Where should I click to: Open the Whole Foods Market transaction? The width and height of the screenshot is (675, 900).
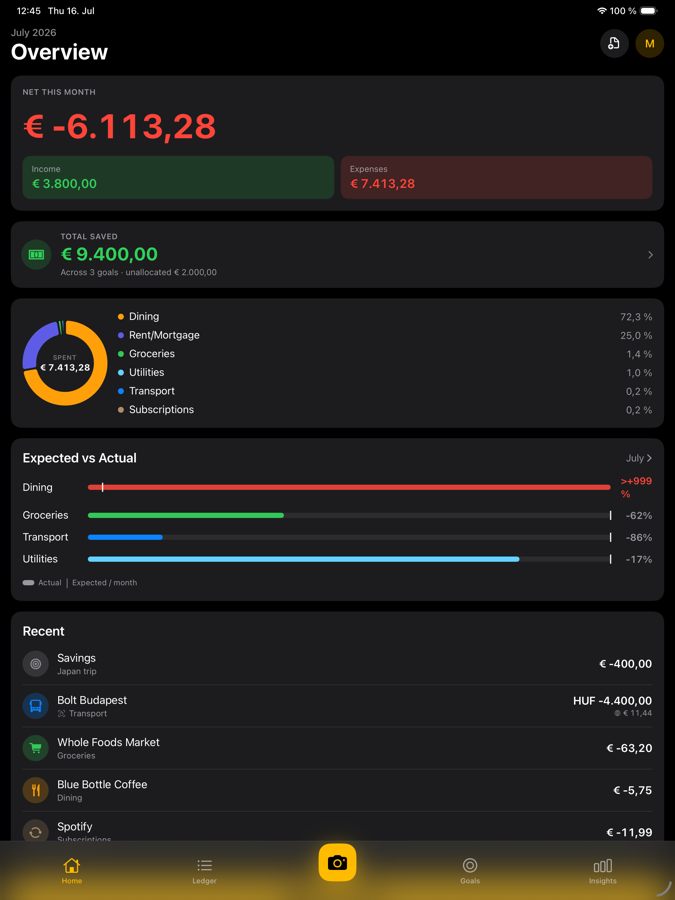click(338, 748)
